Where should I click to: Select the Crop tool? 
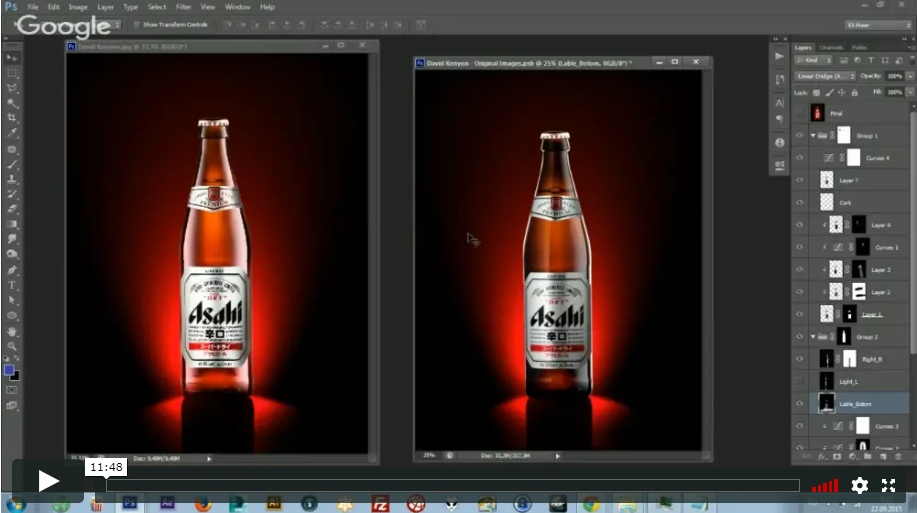coord(12,118)
